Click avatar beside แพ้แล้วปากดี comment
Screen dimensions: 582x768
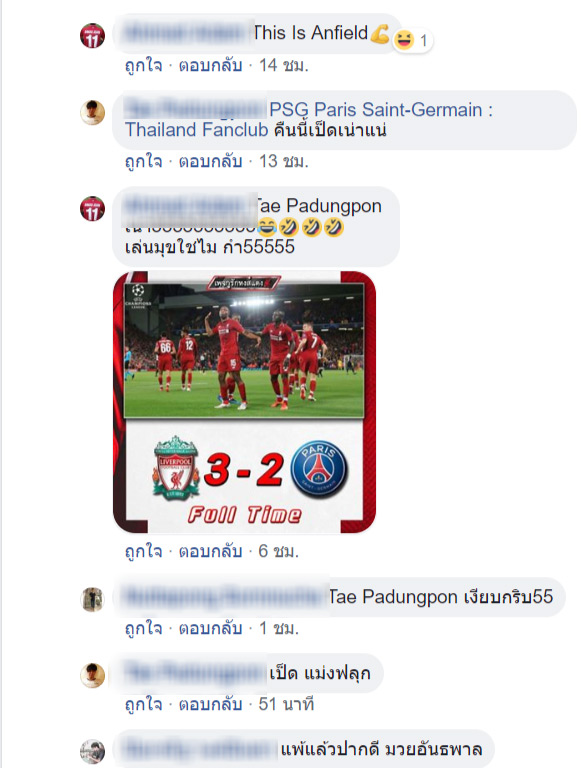(93, 752)
